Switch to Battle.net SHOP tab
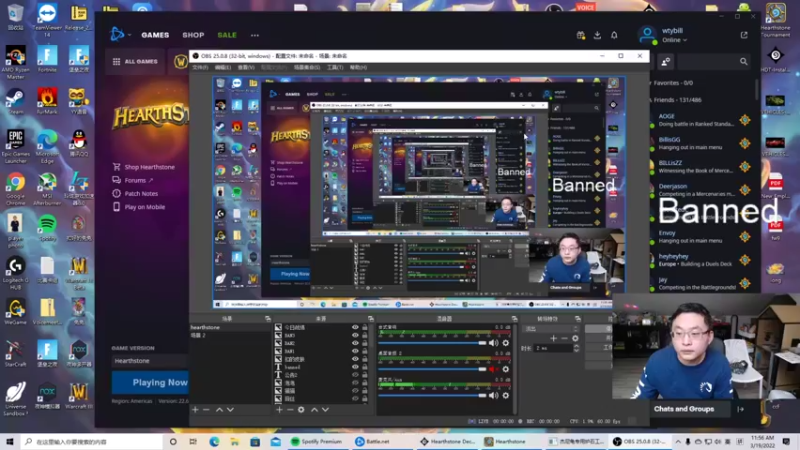The image size is (800, 450). 193,35
